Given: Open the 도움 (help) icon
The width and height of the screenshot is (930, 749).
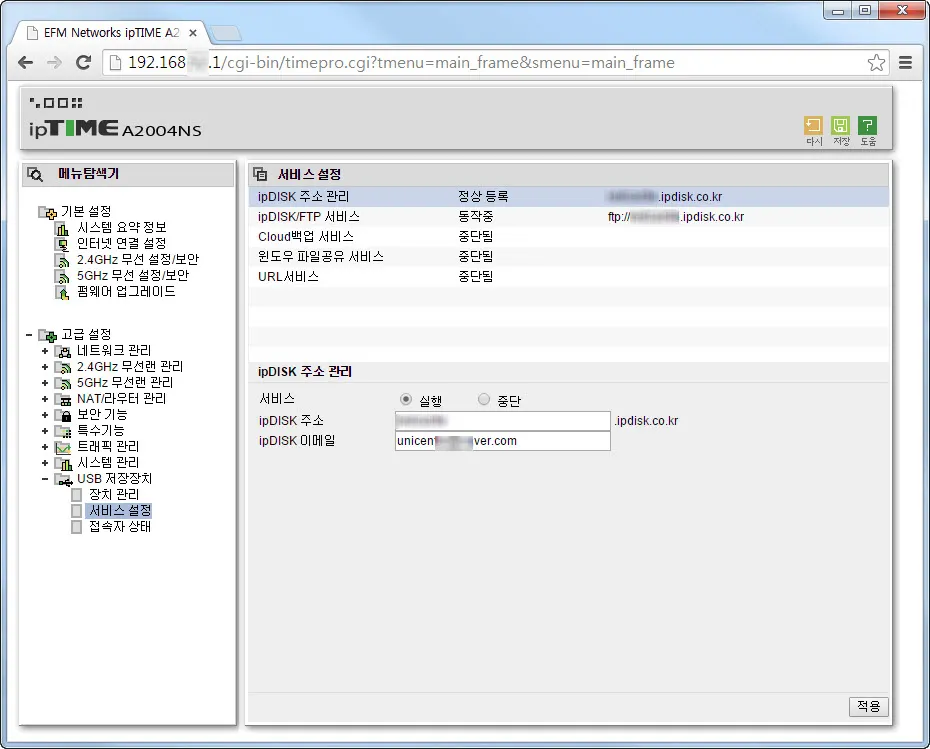Looking at the screenshot, I should 868,126.
